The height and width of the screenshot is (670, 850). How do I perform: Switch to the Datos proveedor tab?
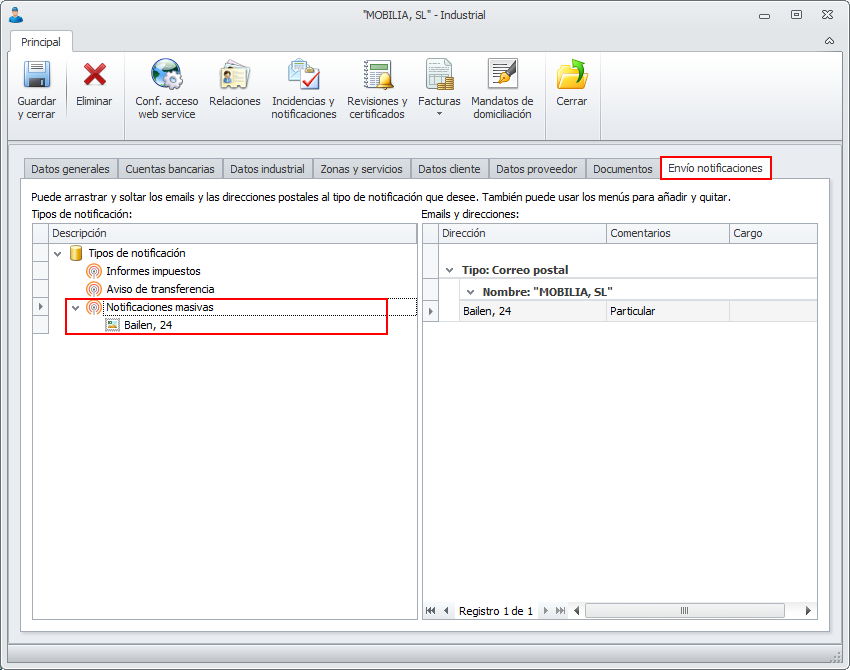click(x=537, y=169)
